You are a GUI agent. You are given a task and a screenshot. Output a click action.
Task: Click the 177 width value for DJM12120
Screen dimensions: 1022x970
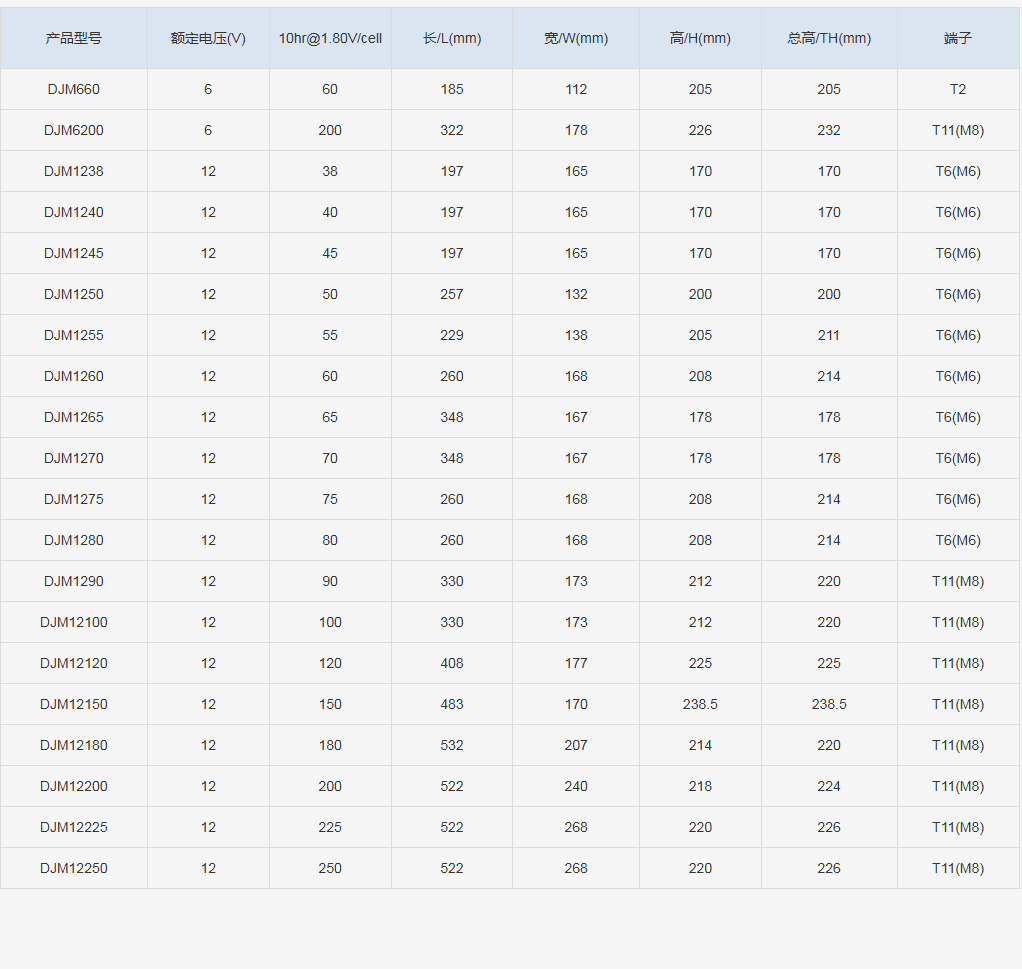tap(576, 664)
